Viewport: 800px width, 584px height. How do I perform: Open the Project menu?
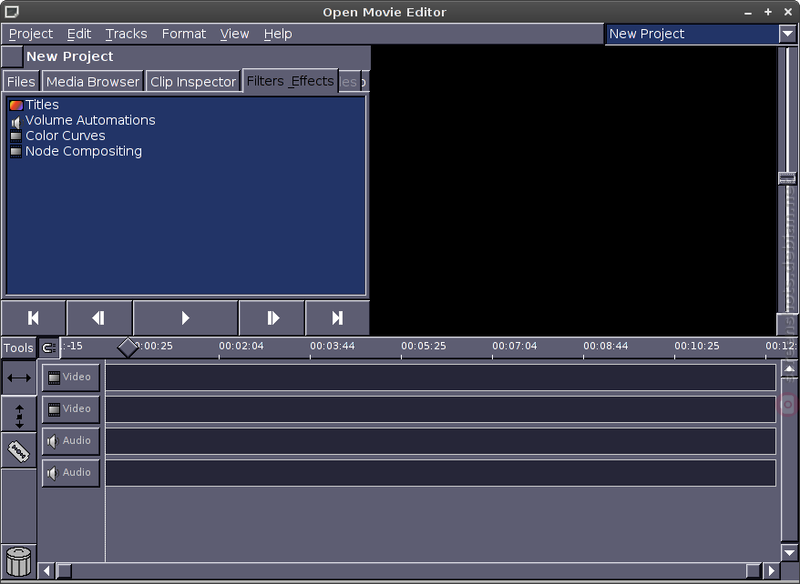pos(31,34)
